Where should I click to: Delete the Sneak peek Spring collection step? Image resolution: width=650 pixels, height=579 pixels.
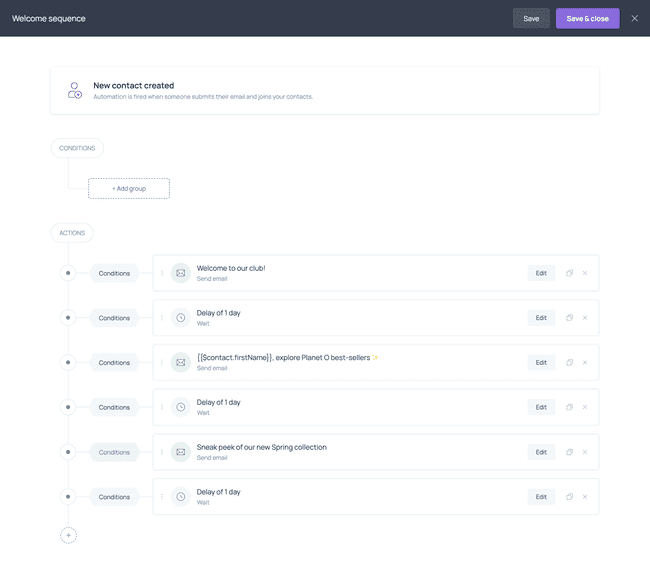(x=585, y=452)
